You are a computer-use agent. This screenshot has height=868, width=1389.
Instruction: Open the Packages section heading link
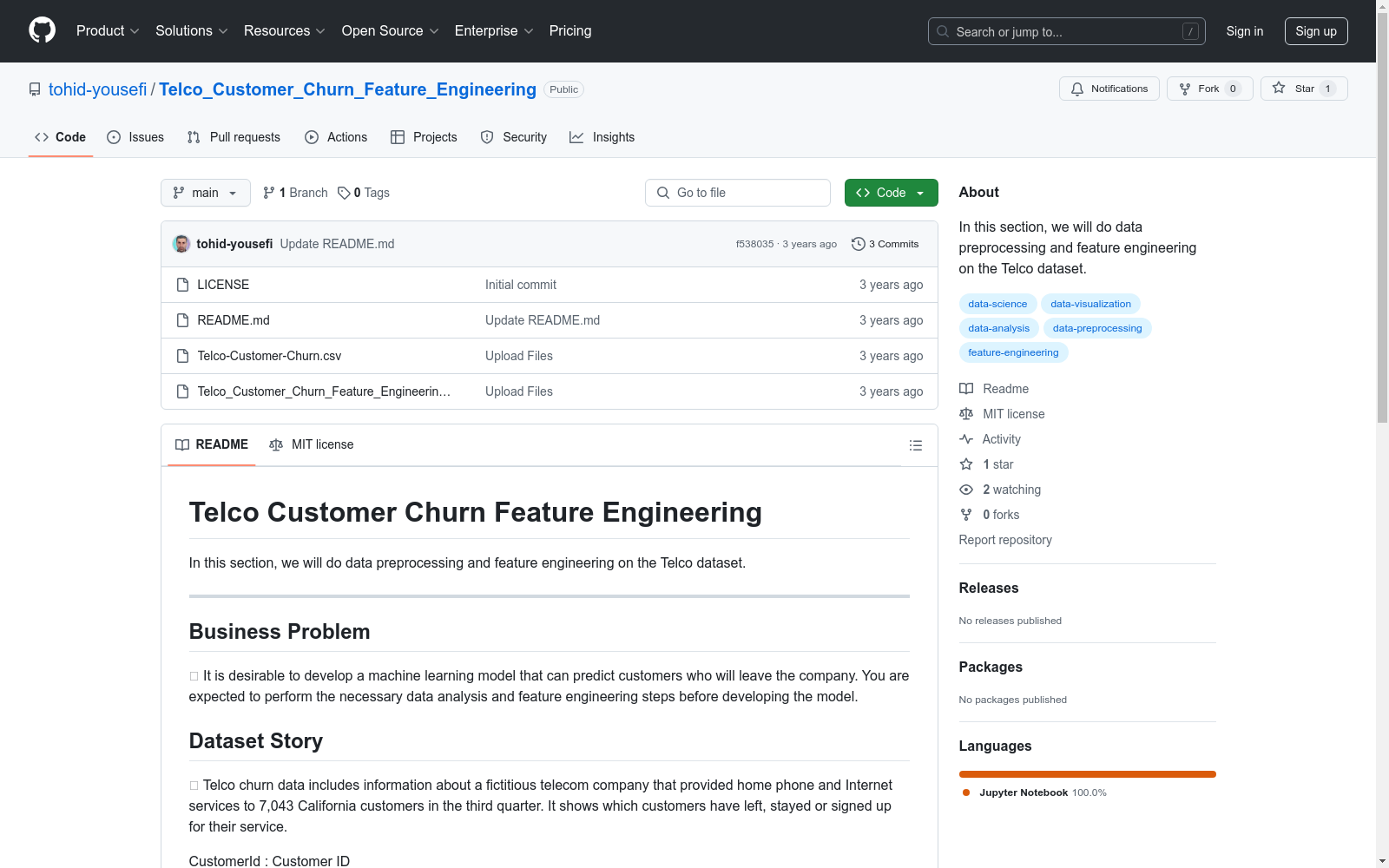(x=991, y=667)
